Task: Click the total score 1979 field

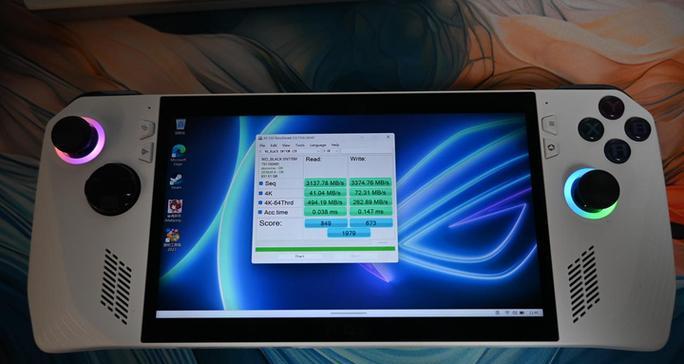Action: tap(349, 234)
